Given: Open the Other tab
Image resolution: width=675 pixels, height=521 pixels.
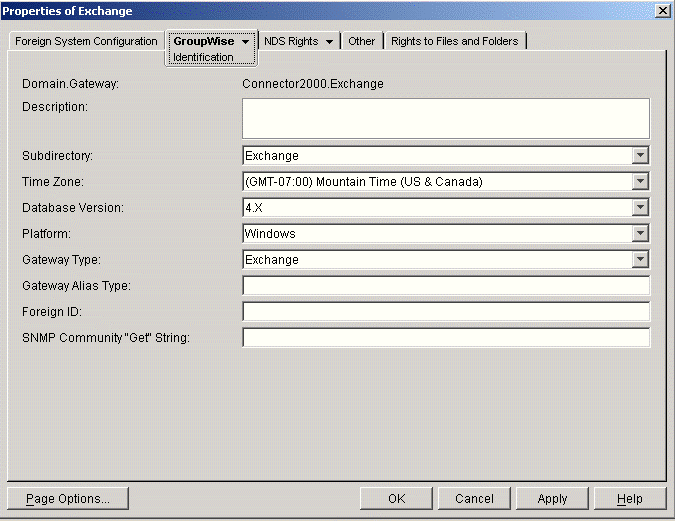Looking at the screenshot, I should (362, 41).
